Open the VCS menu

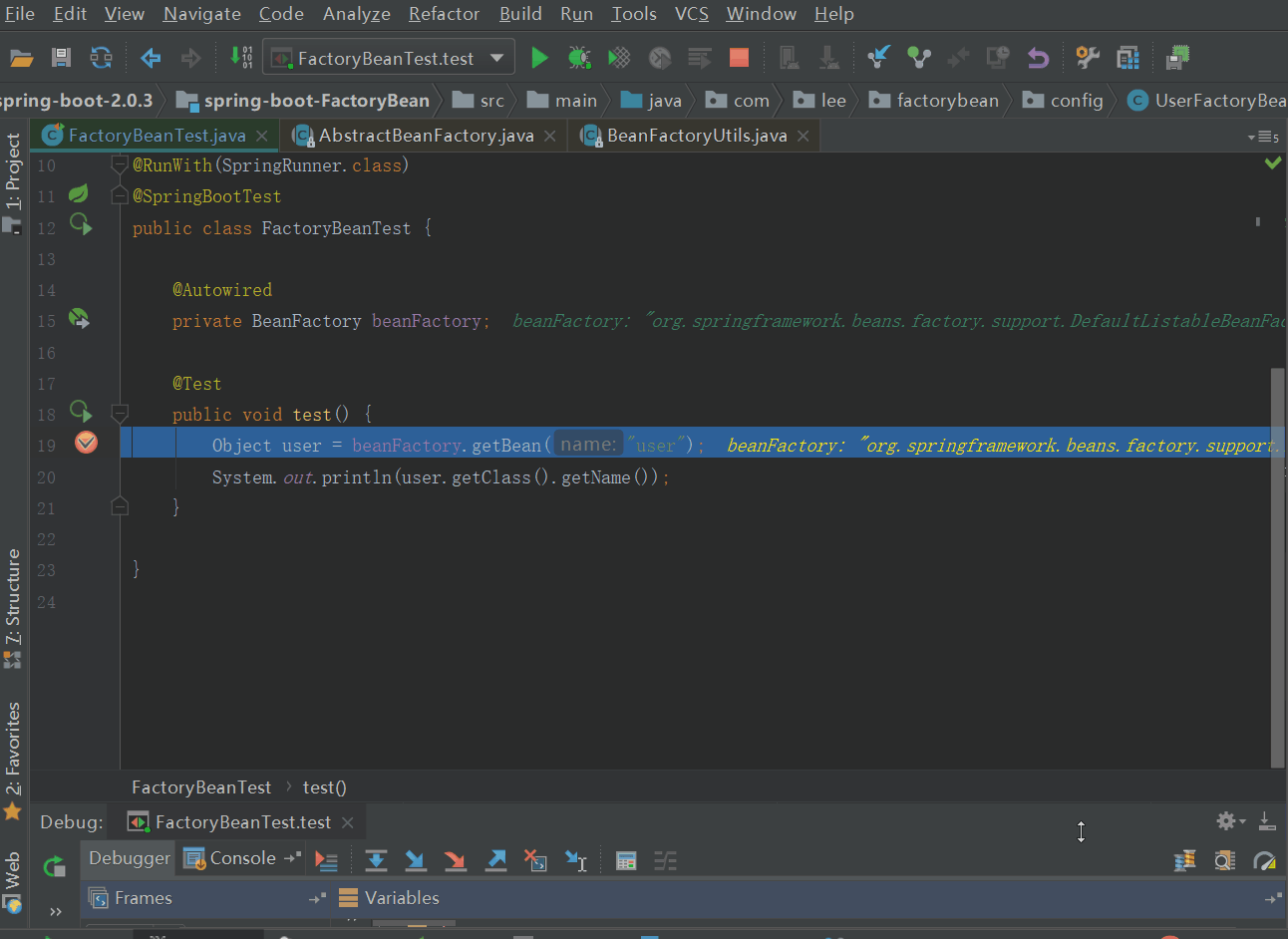click(x=692, y=14)
